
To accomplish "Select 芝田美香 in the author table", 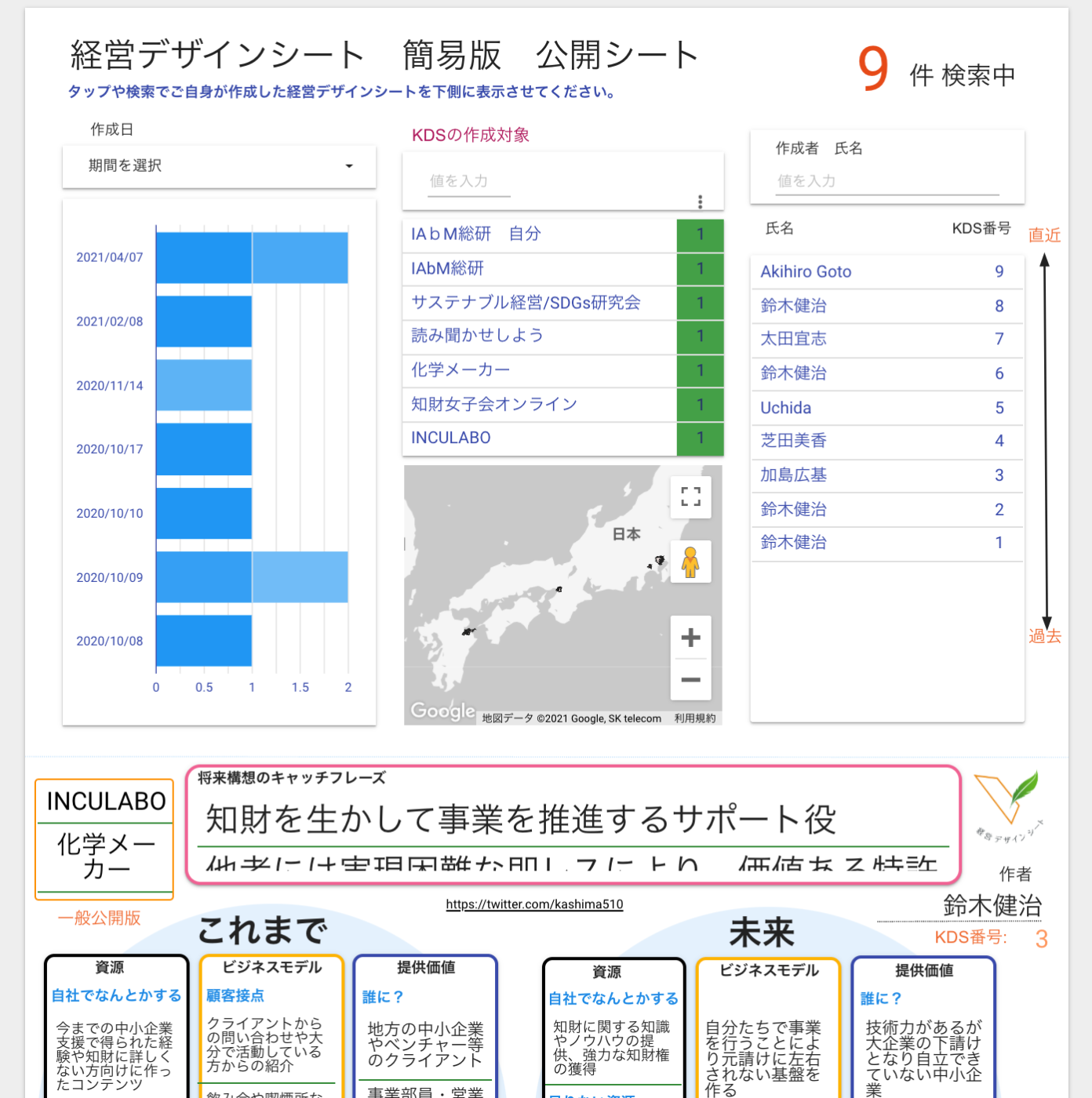I will tap(886, 441).
